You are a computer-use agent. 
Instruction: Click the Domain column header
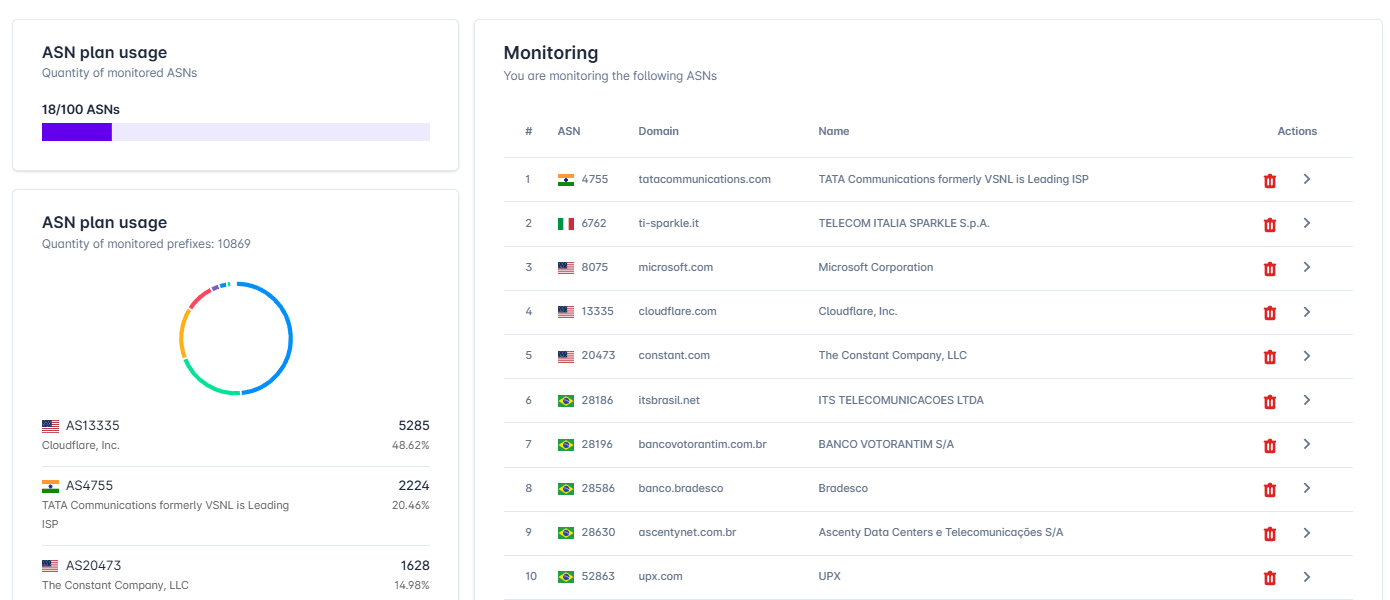(x=658, y=131)
